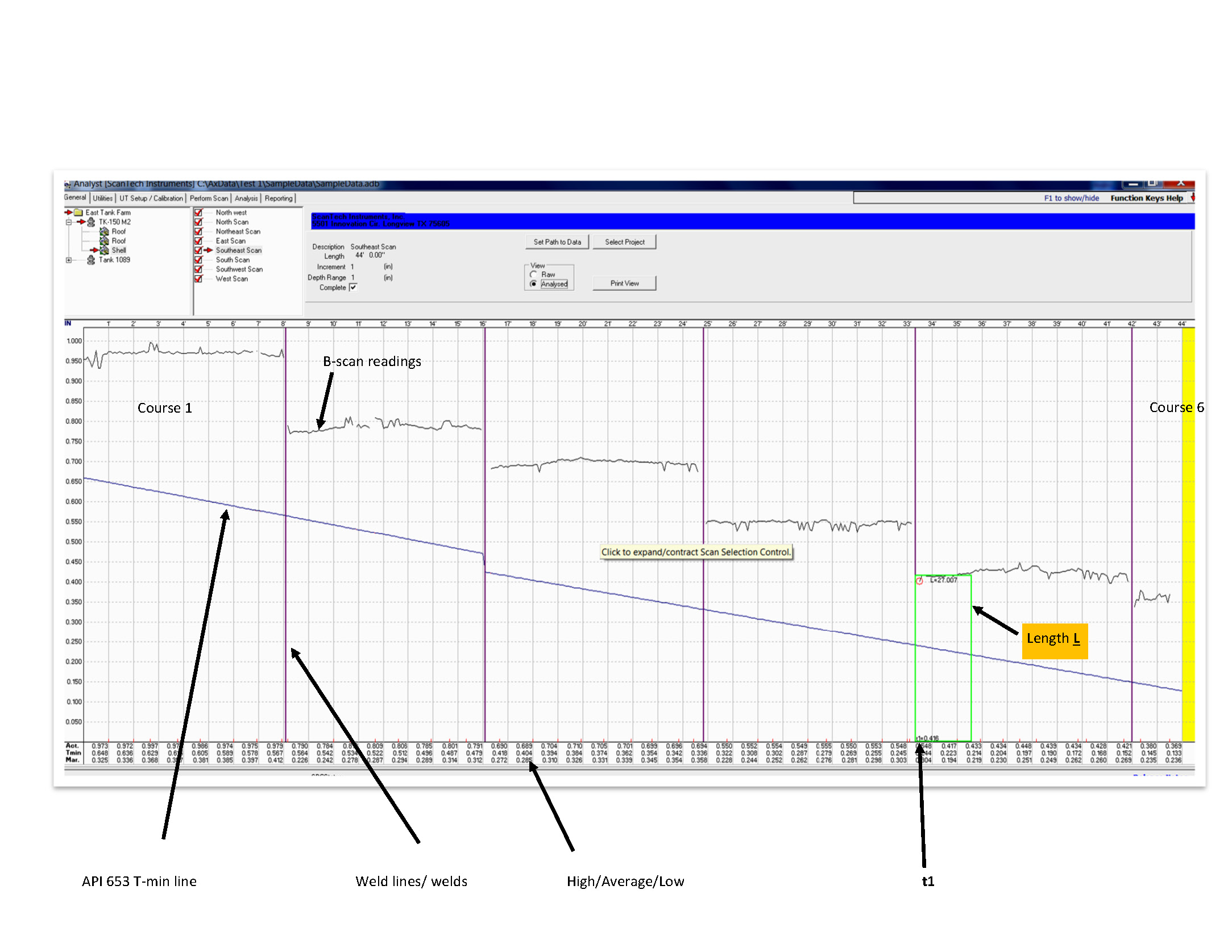Select the Raw view radio button
This screenshot has height=952, width=1232.
(533, 275)
